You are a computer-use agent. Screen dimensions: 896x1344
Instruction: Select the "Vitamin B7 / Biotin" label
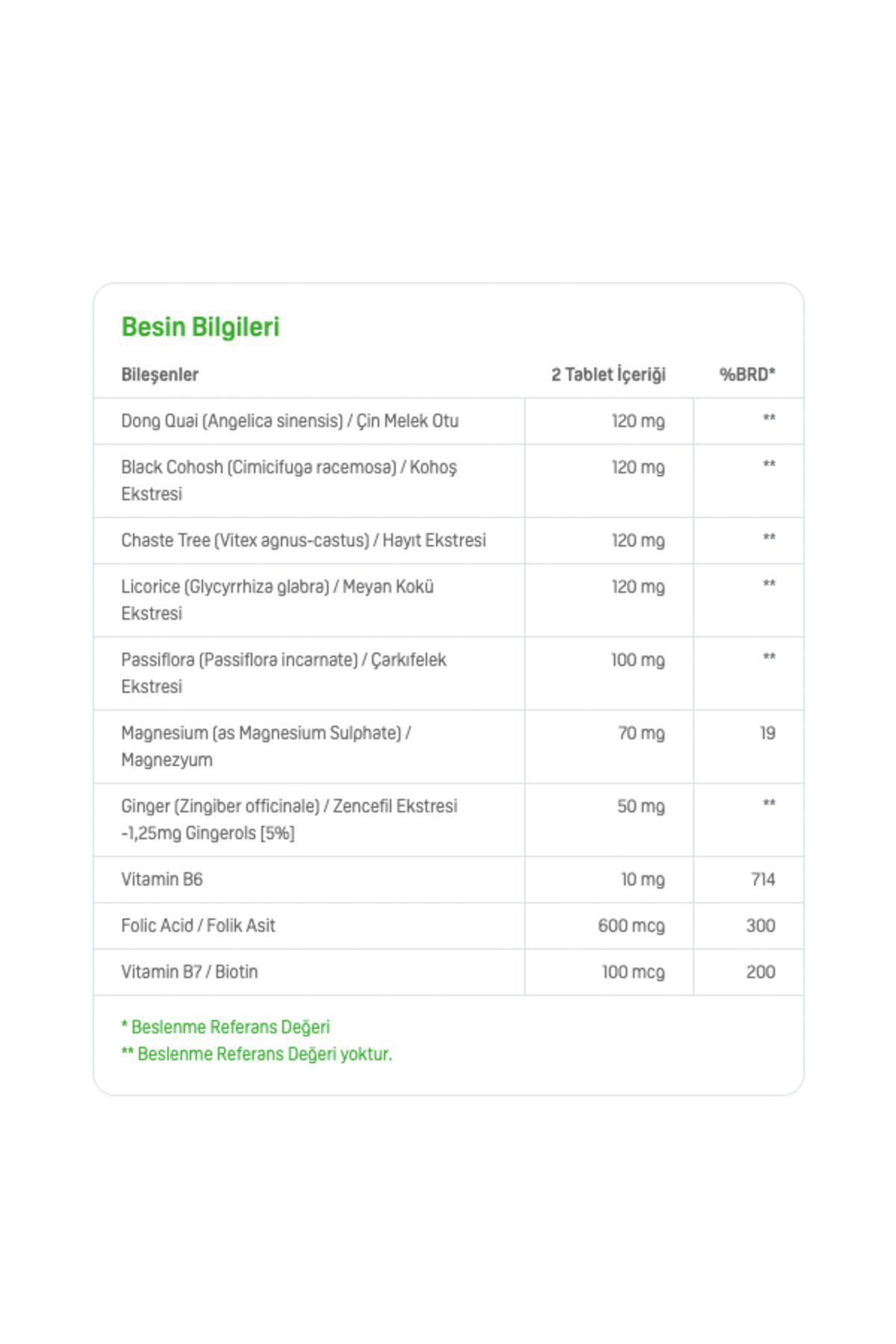click(189, 972)
